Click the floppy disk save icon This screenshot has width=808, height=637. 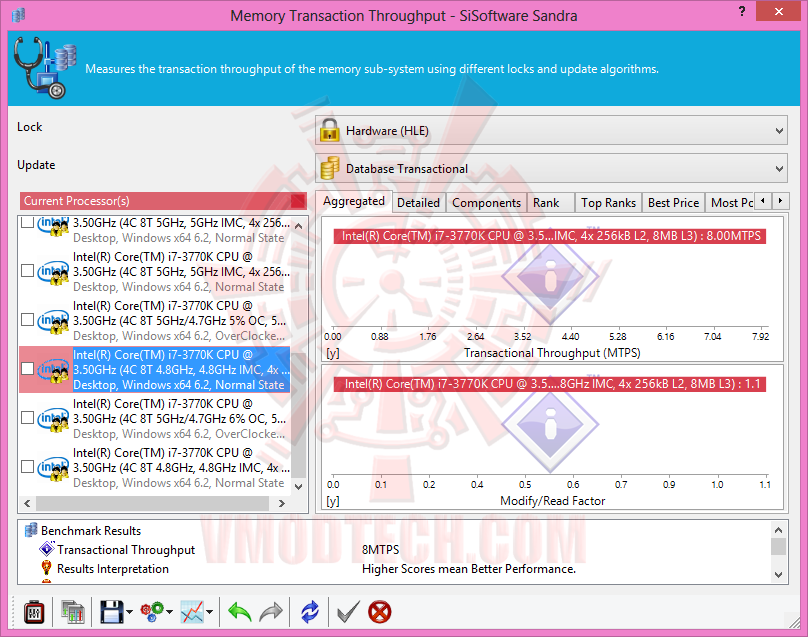111,612
